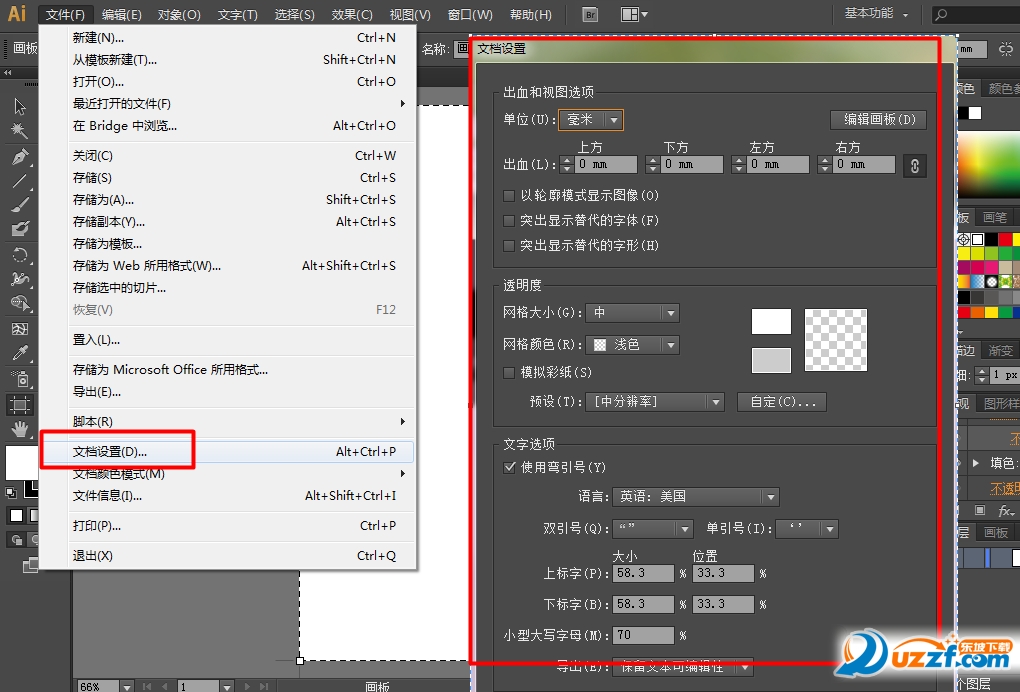The height and width of the screenshot is (692, 1020).
Task: Toggle 模拟彩纸 checkbox
Action: (510, 372)
